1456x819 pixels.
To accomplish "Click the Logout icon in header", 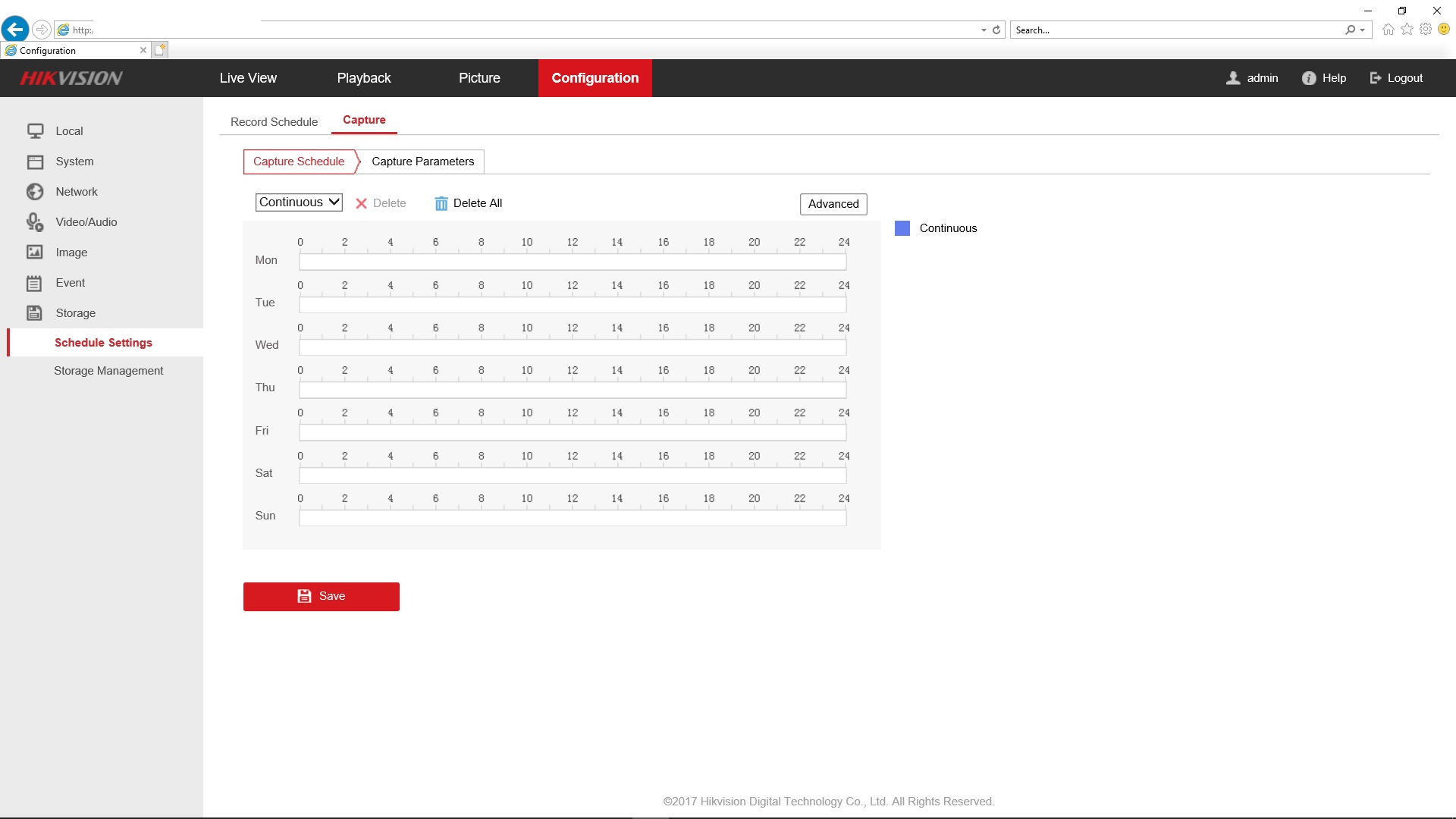I will [1375, 78].
